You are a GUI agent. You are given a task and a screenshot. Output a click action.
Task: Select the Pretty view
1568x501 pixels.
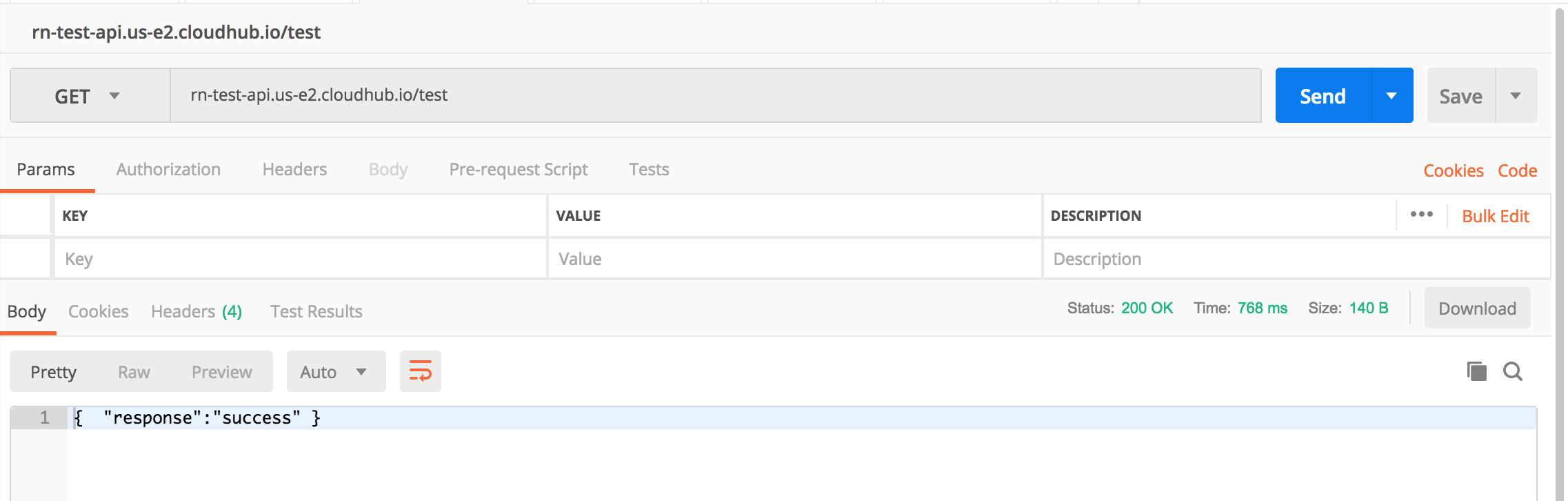click(53, 372)
